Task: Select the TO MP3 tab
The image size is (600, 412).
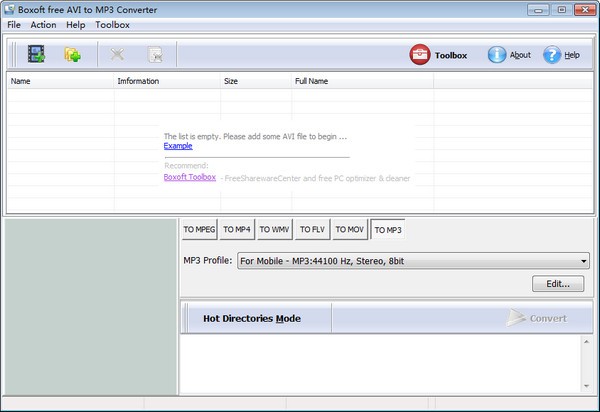Action: [388, 230]
